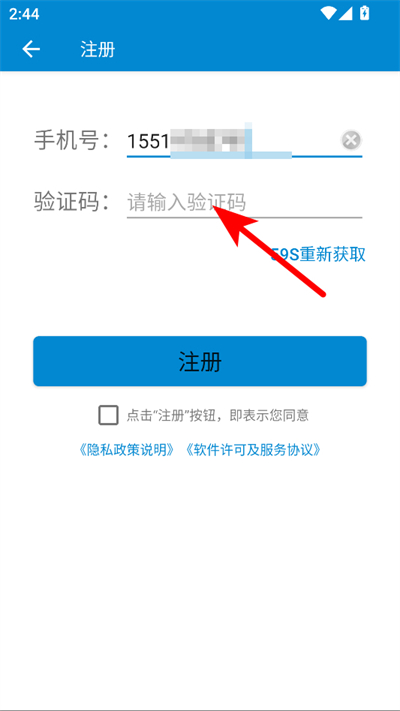The image size is (400, 711).
Task: Tap the cellular signal icon
Action: (x=346, y=14)
